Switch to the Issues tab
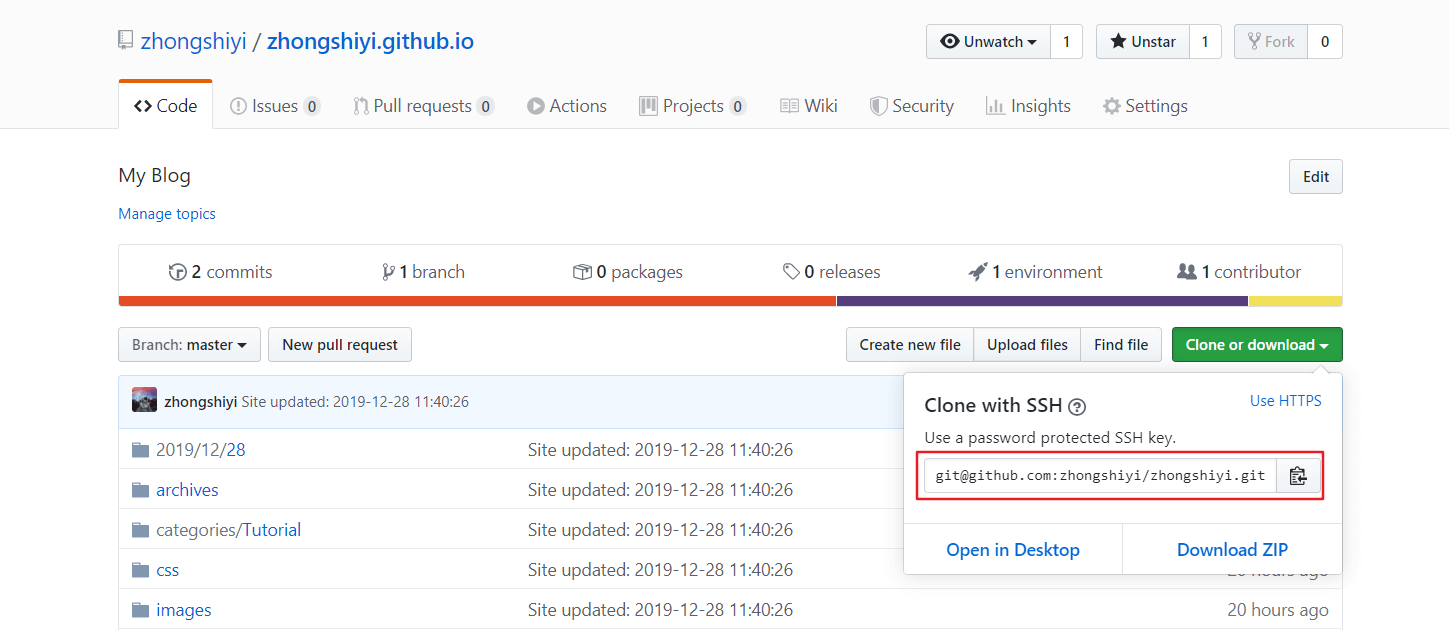 coord(274,106)
